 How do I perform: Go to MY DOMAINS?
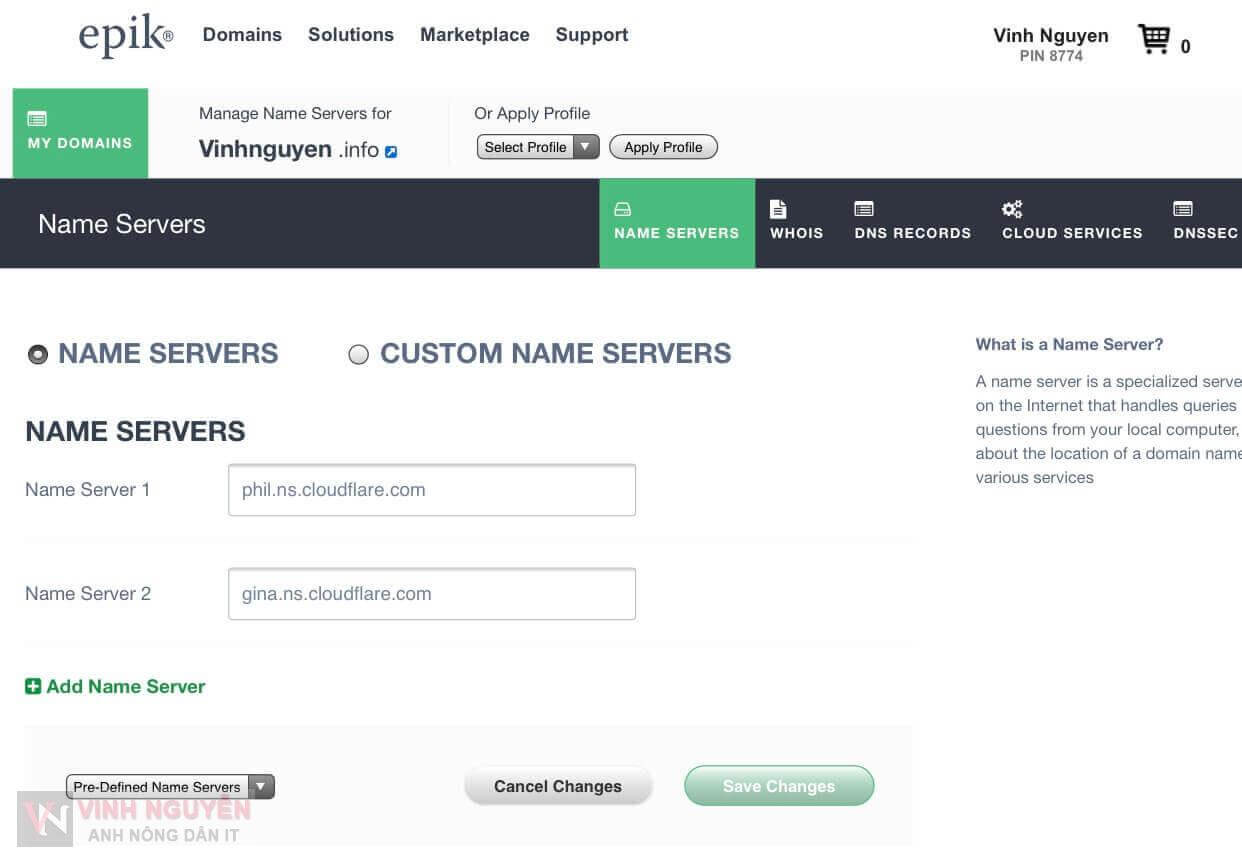pos(80,133)
